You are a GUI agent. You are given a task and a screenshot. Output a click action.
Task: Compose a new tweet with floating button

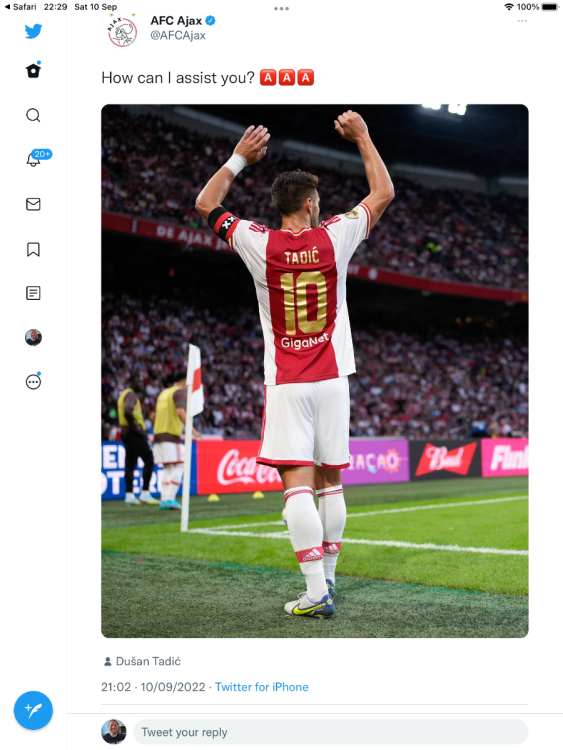[33, 710]
